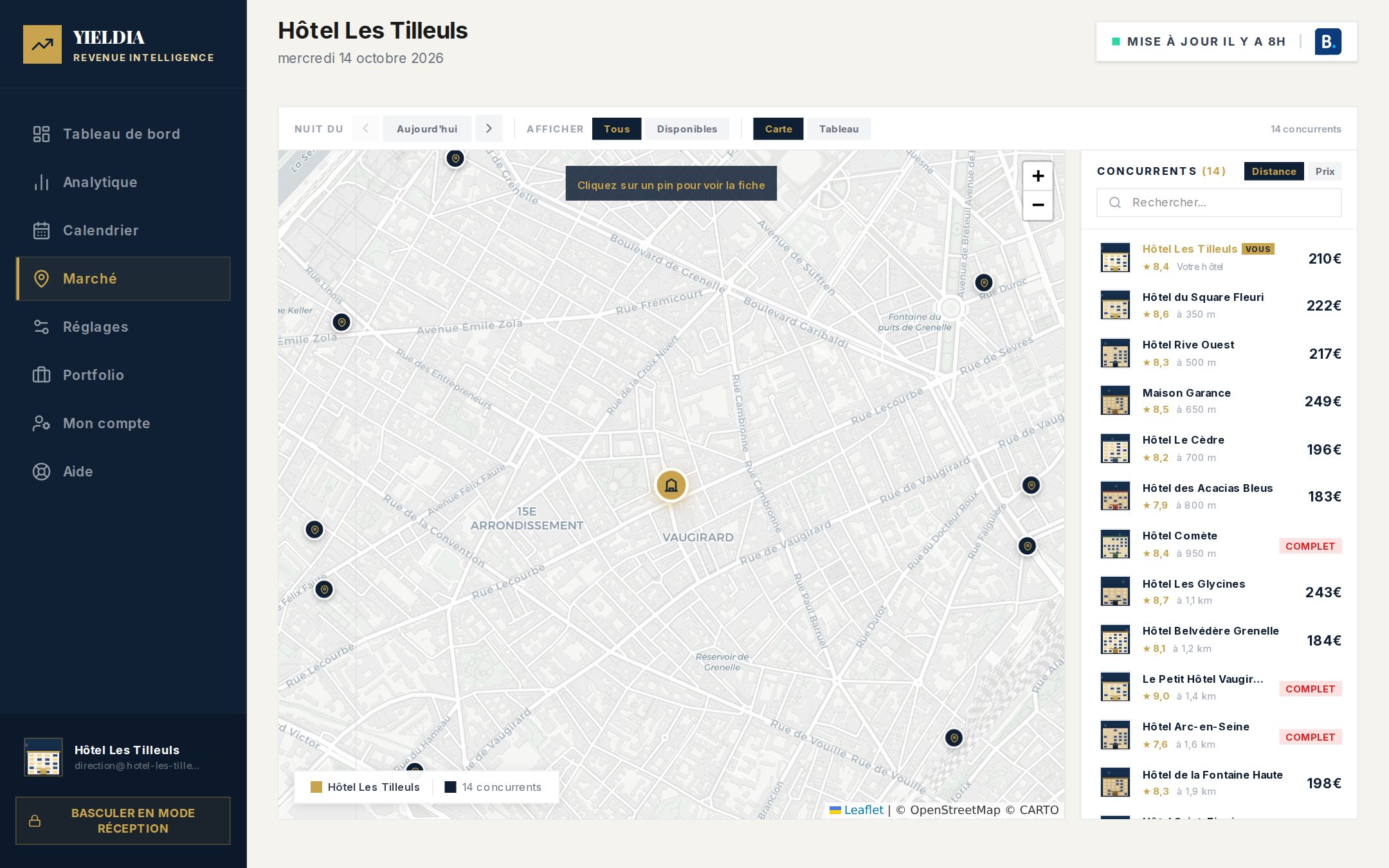Viewport: 1389px width, 868px height.
Task: Select the Marché menu item
Action: click(x=123, y=278)
